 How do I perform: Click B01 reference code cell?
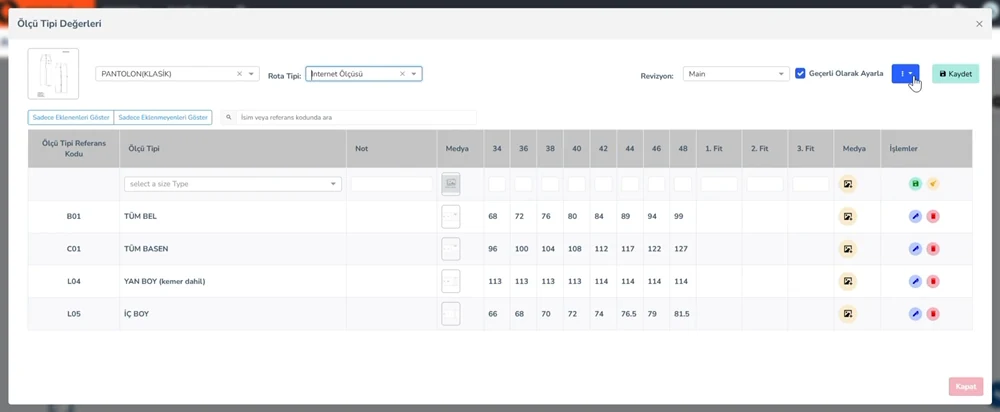pos(74,217)
